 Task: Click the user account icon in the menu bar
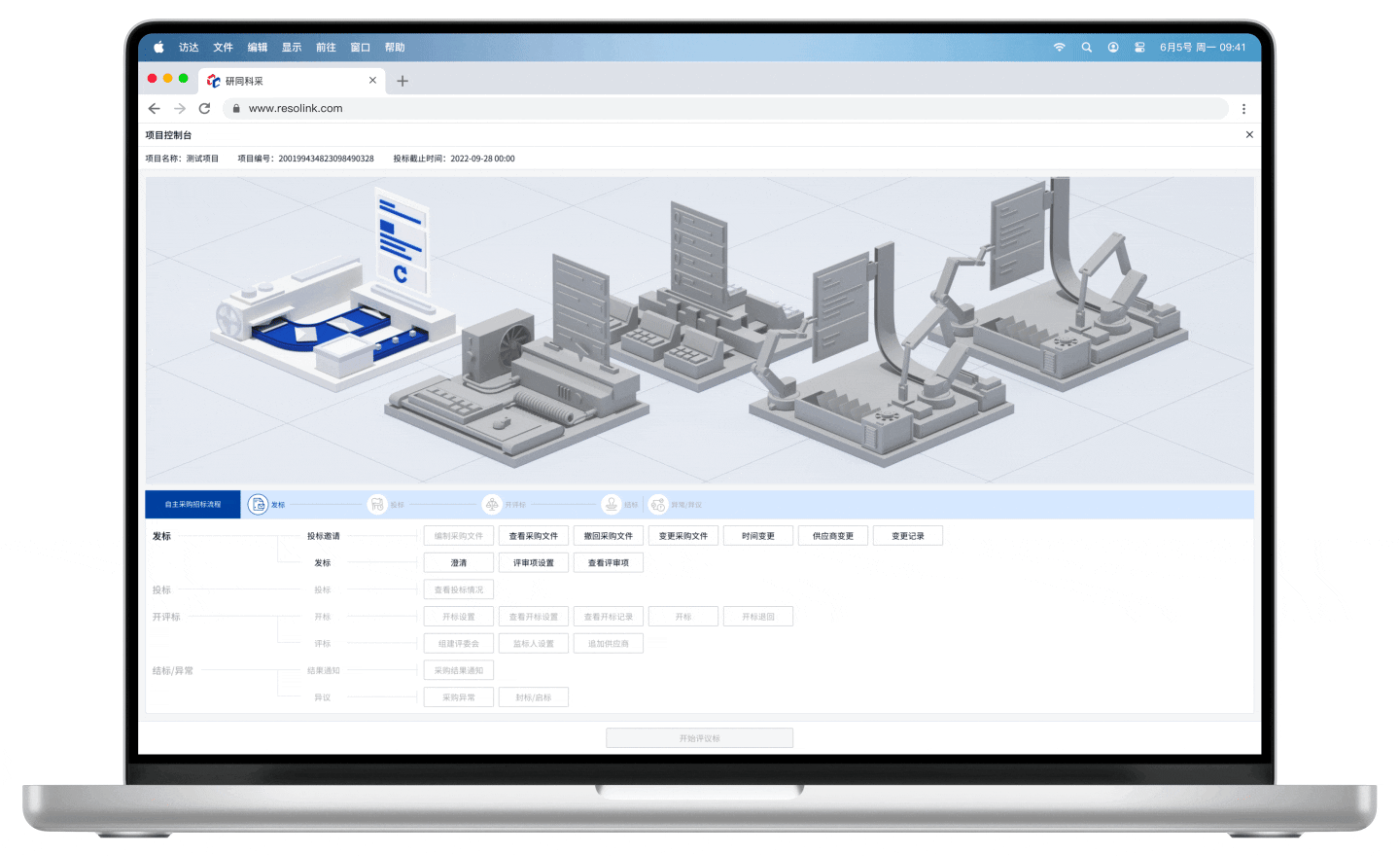tap(1113, 47)
